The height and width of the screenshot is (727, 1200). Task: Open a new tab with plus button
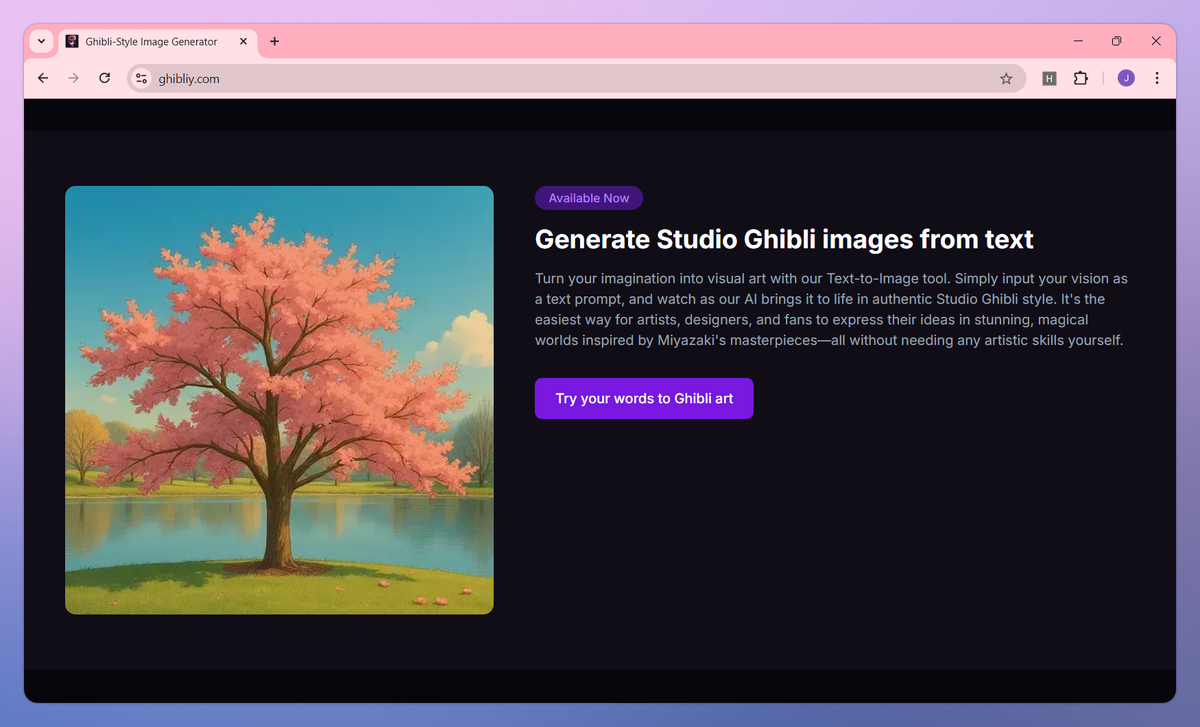[275, 41]
